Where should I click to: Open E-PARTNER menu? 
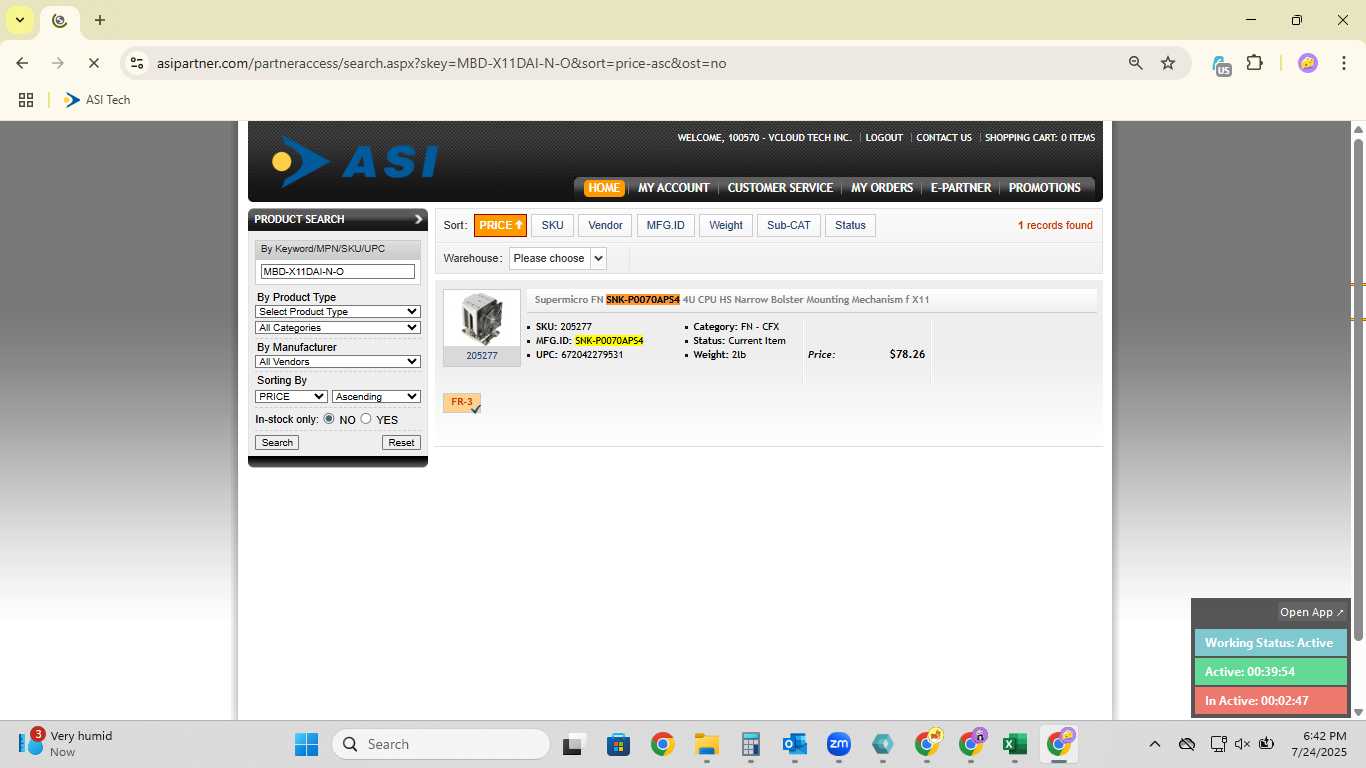click(961, 187)
